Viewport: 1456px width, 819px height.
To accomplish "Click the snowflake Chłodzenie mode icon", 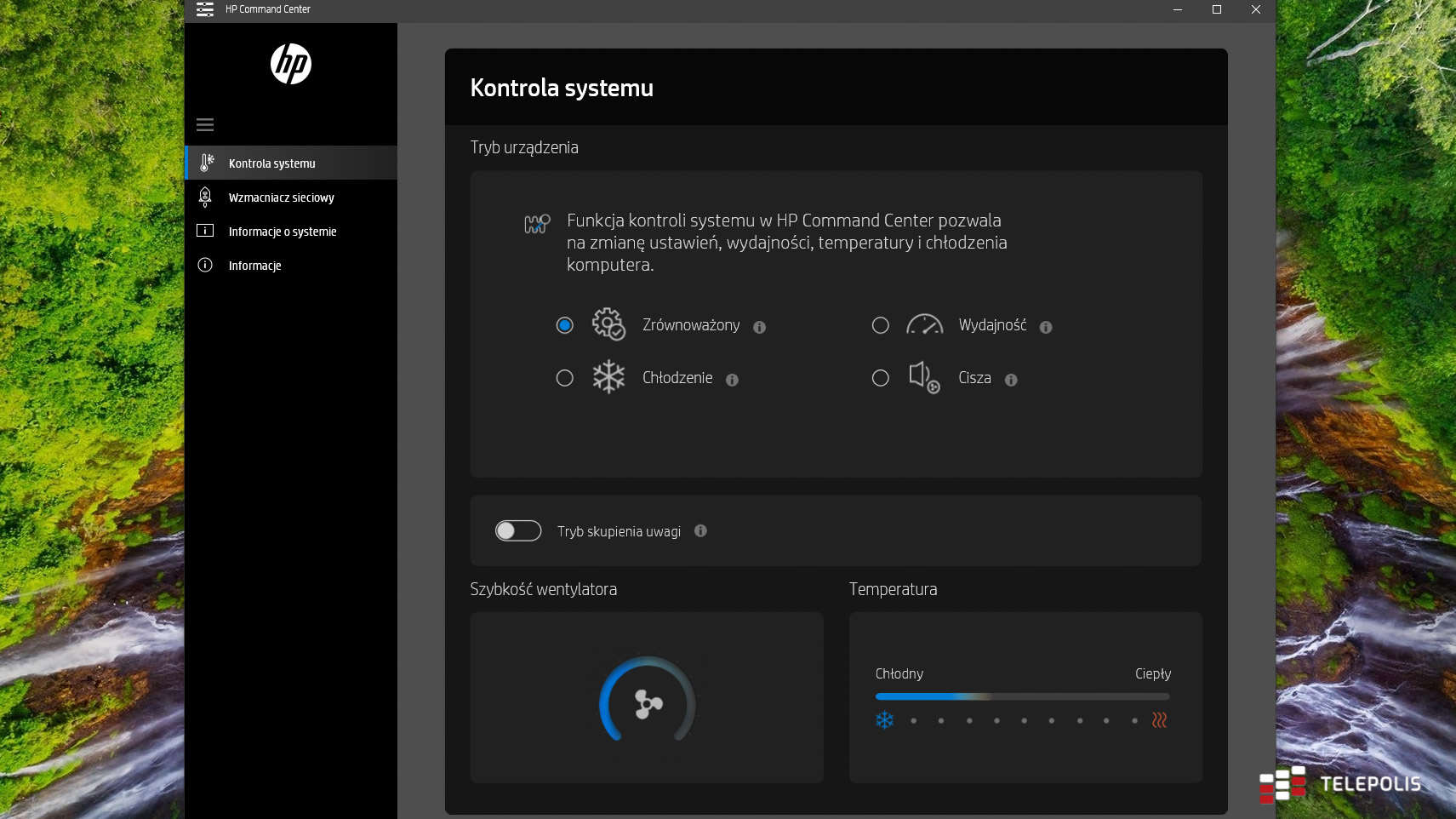I will click(608, 377).
